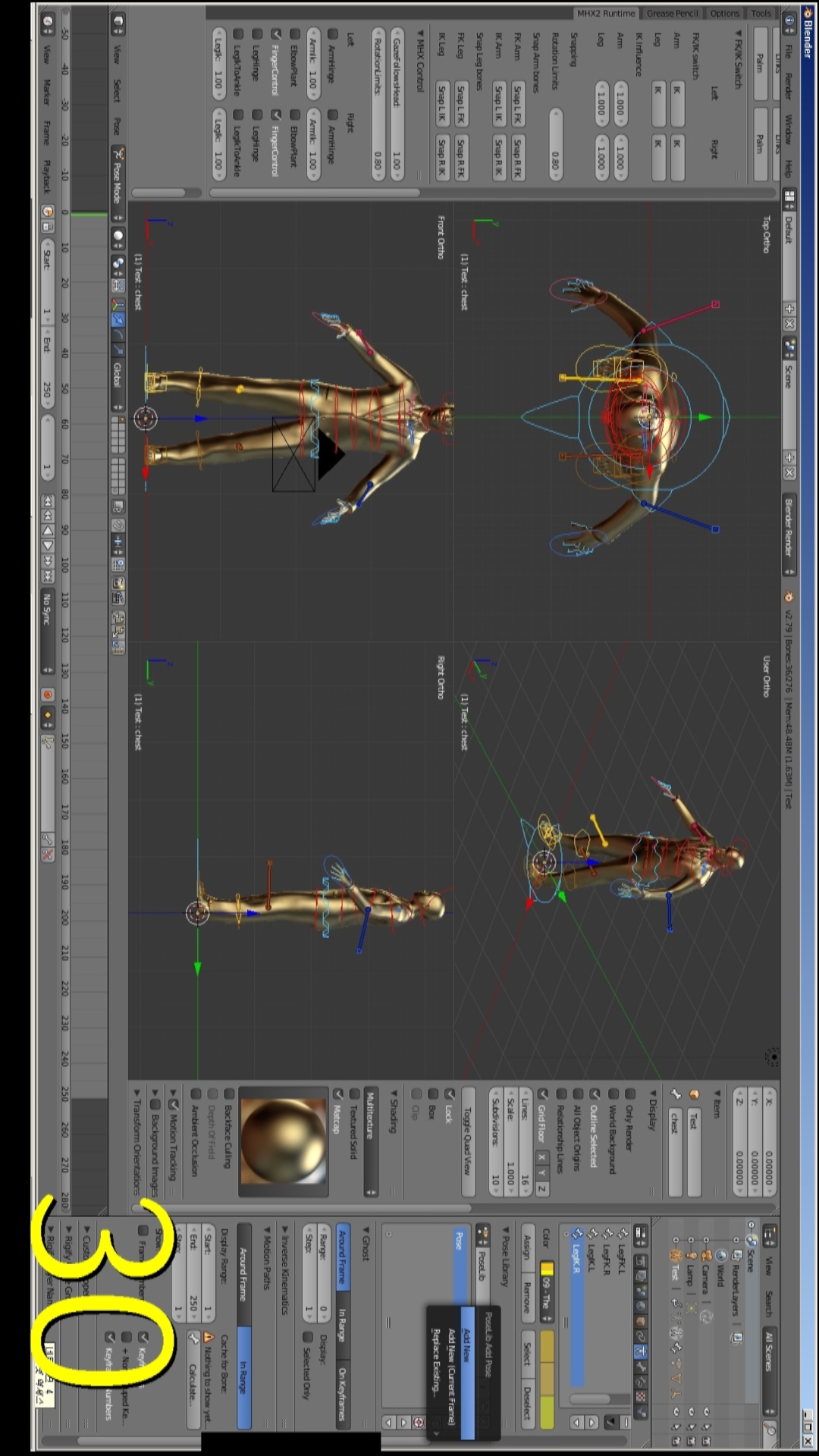This screenshot has width=819, height=1456.
Task: Click Snap R IK in the IK Leg row
Action: [442, 158]
